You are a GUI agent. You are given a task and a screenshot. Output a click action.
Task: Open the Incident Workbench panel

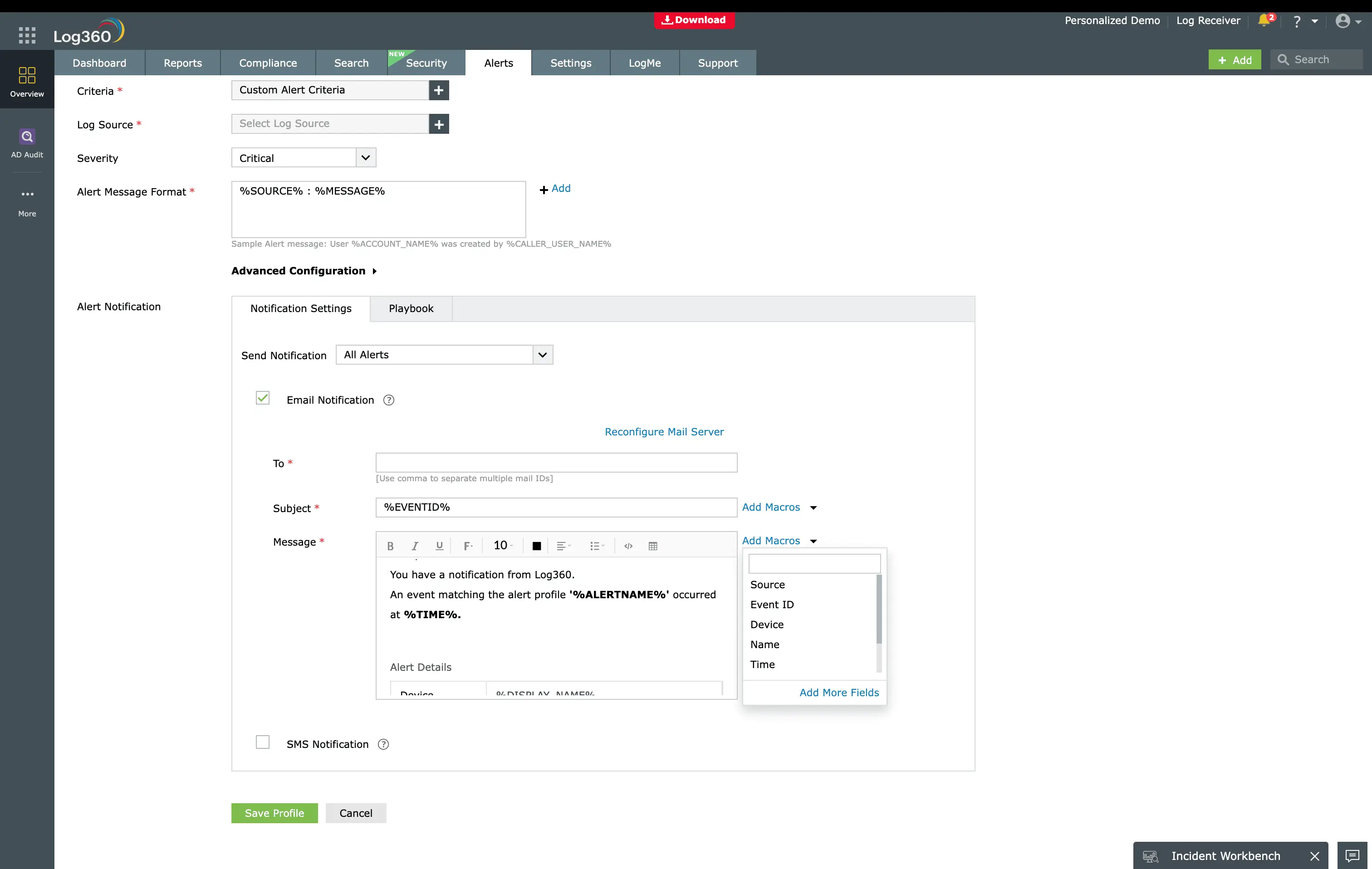point(1225,856)
